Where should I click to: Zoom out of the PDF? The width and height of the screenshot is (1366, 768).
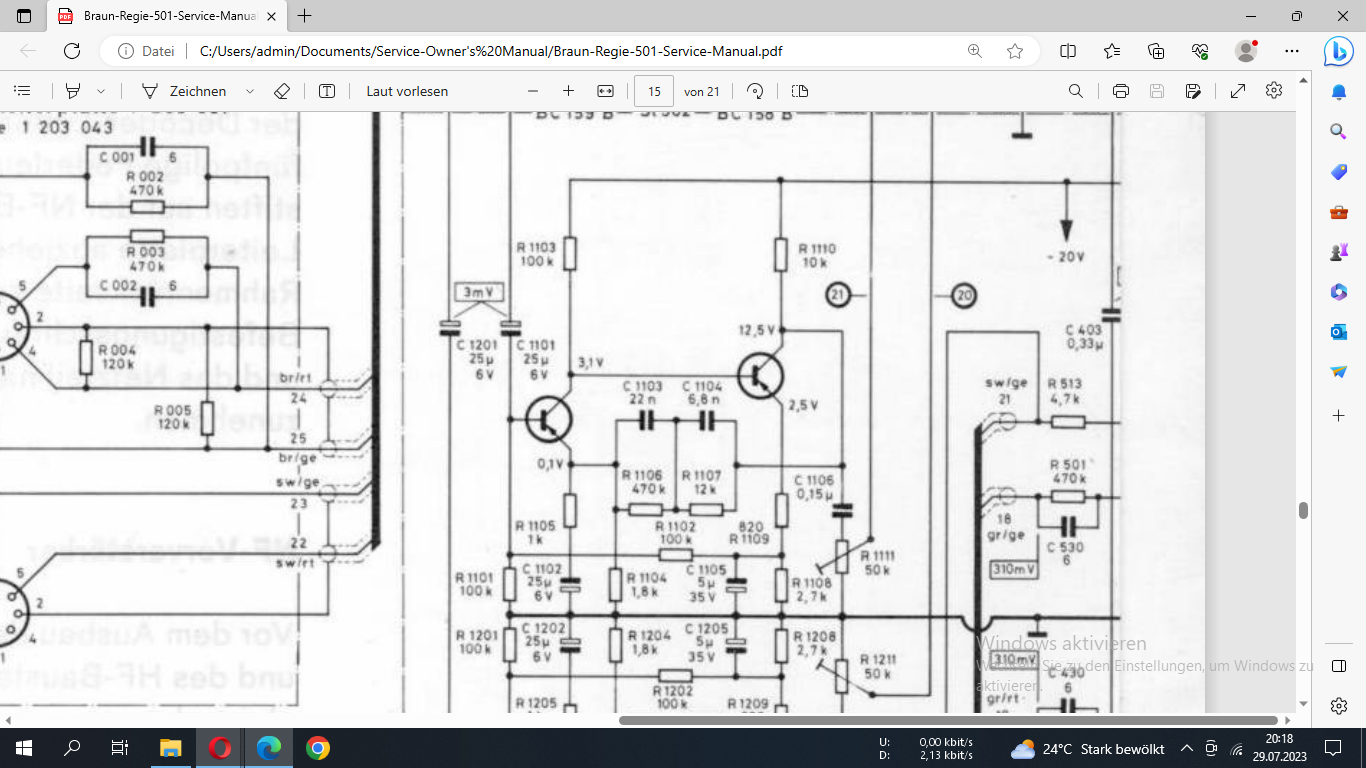[x=533, y=91]
